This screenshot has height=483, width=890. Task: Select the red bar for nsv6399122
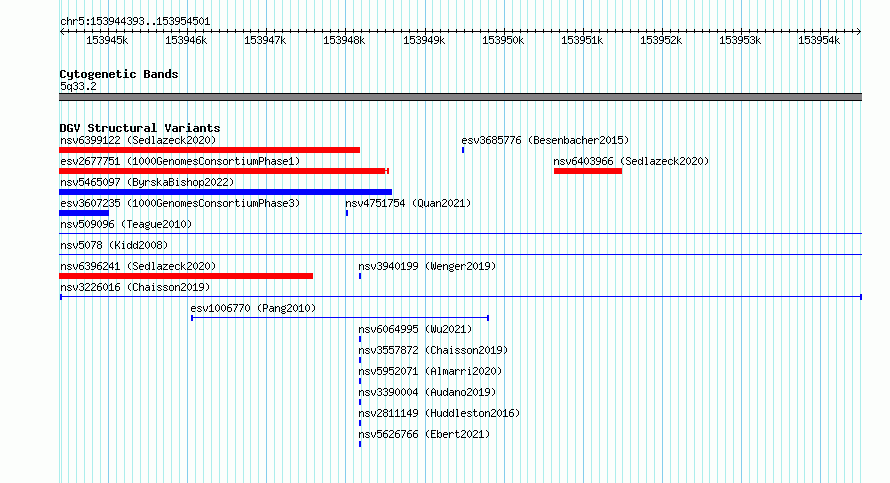[209, 150]
